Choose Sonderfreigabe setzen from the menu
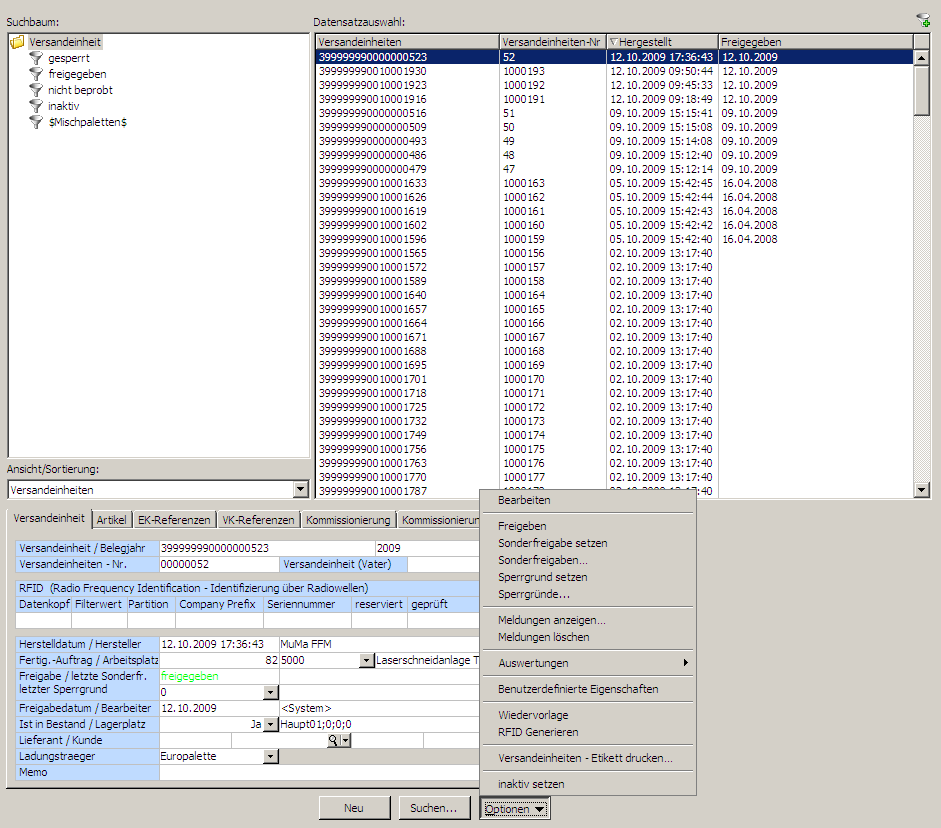 click(552, 543)
